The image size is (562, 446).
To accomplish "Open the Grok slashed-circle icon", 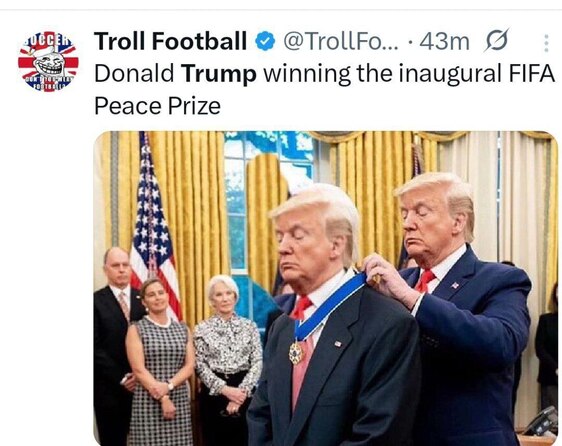I will [x=497, y=40].
